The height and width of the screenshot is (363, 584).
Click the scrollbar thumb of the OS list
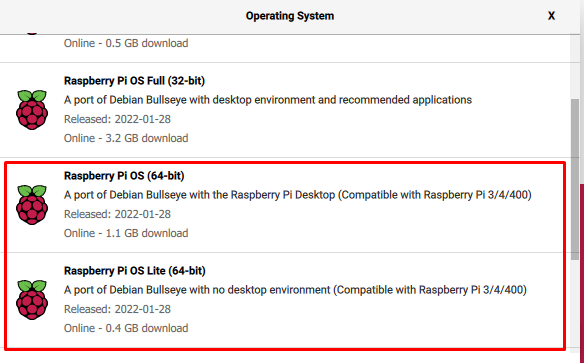pyautogui.click(x=575, y=179)
